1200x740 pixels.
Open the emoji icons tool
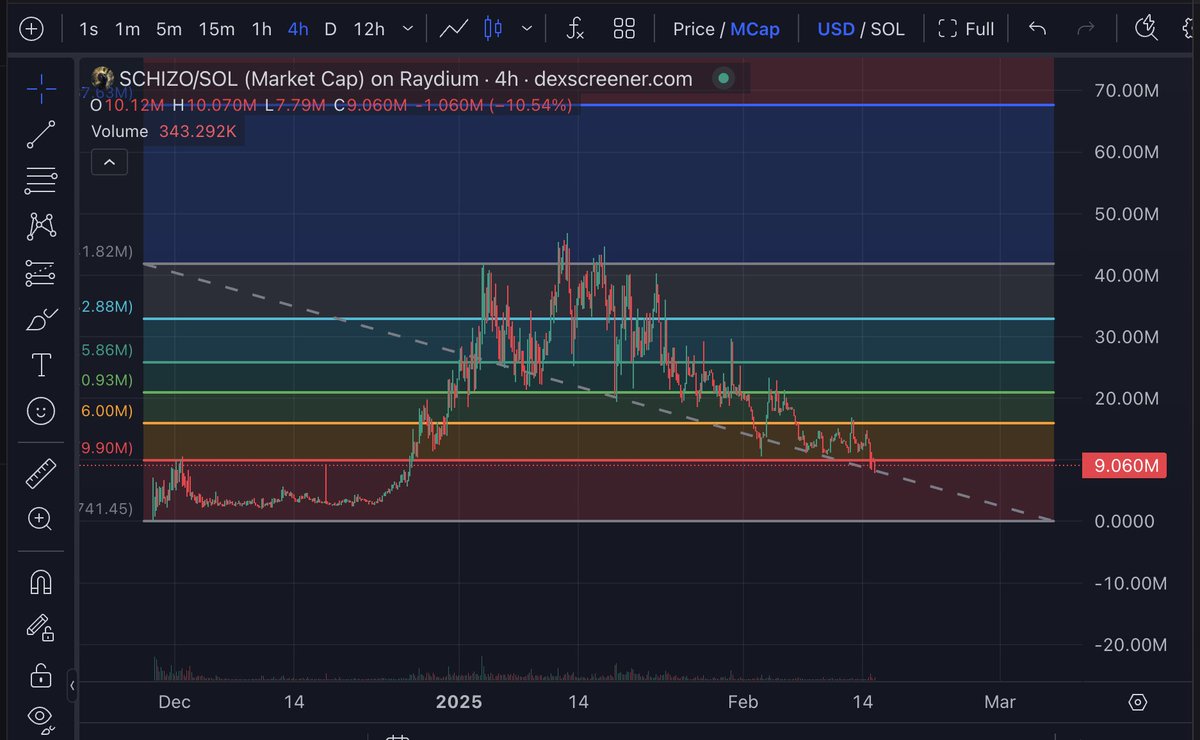click(41, 411)
